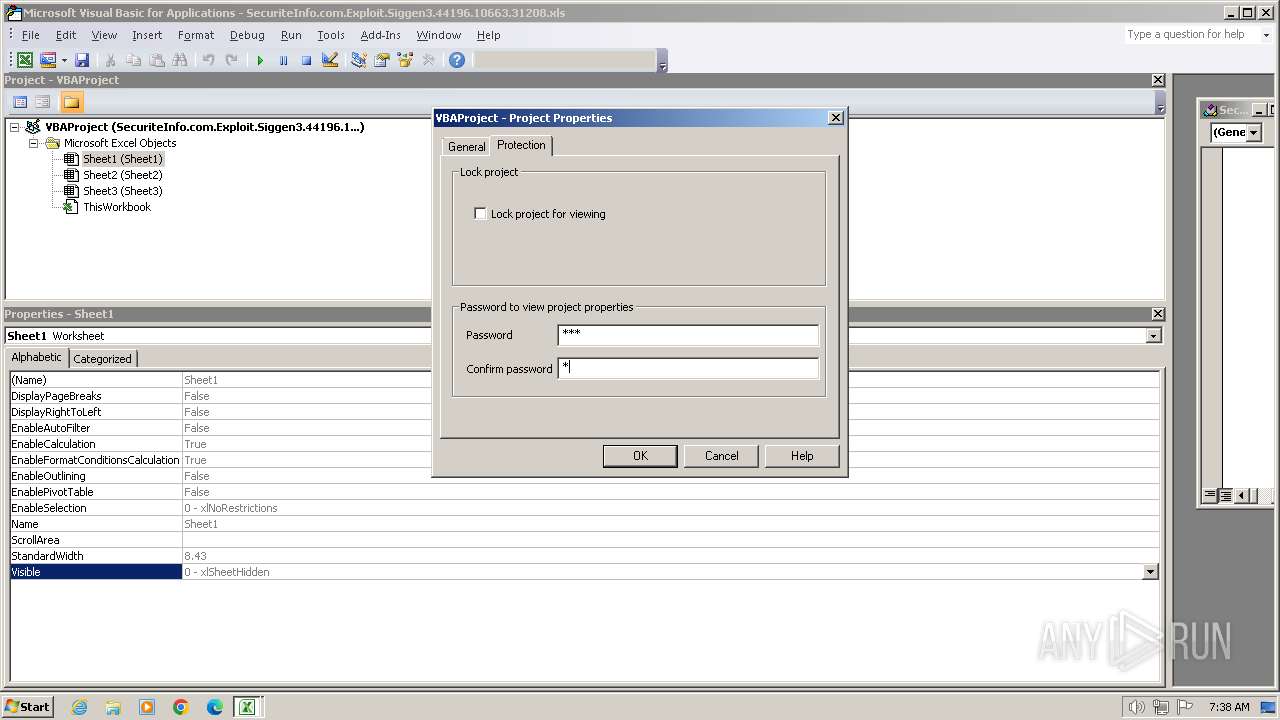Click the Windows Start button

[x=27, y=707]
